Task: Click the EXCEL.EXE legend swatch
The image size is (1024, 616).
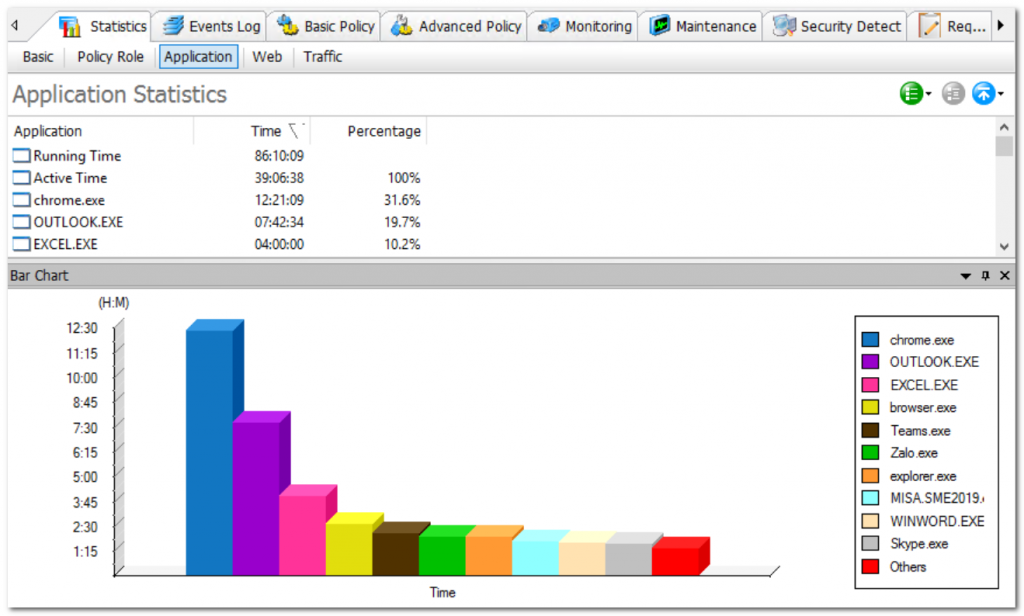Action: click(x=870, y=385)
